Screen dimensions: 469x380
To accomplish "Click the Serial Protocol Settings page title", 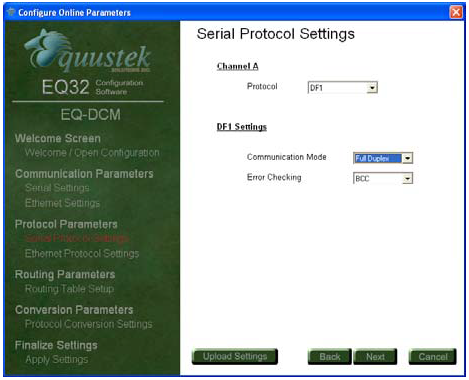I will [x=276, y=34].
